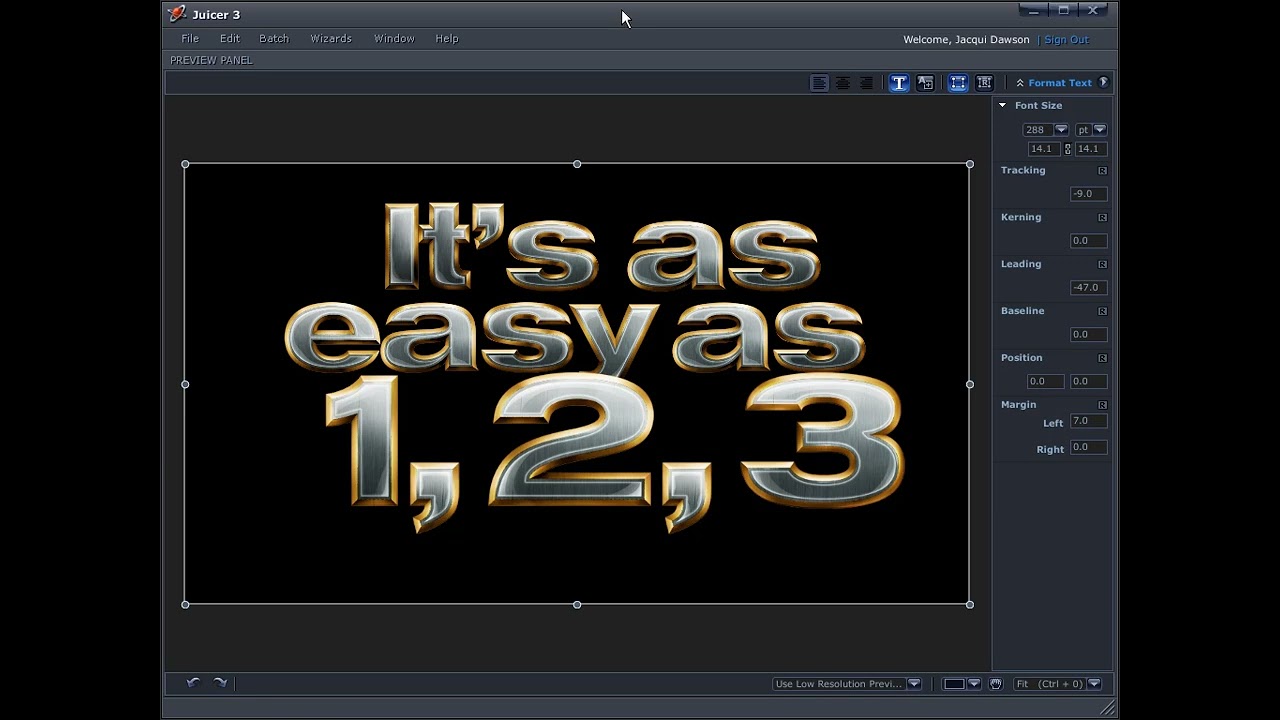Click the top-right bounding box handle
The image size is (1280, 720).
(970, 164)
